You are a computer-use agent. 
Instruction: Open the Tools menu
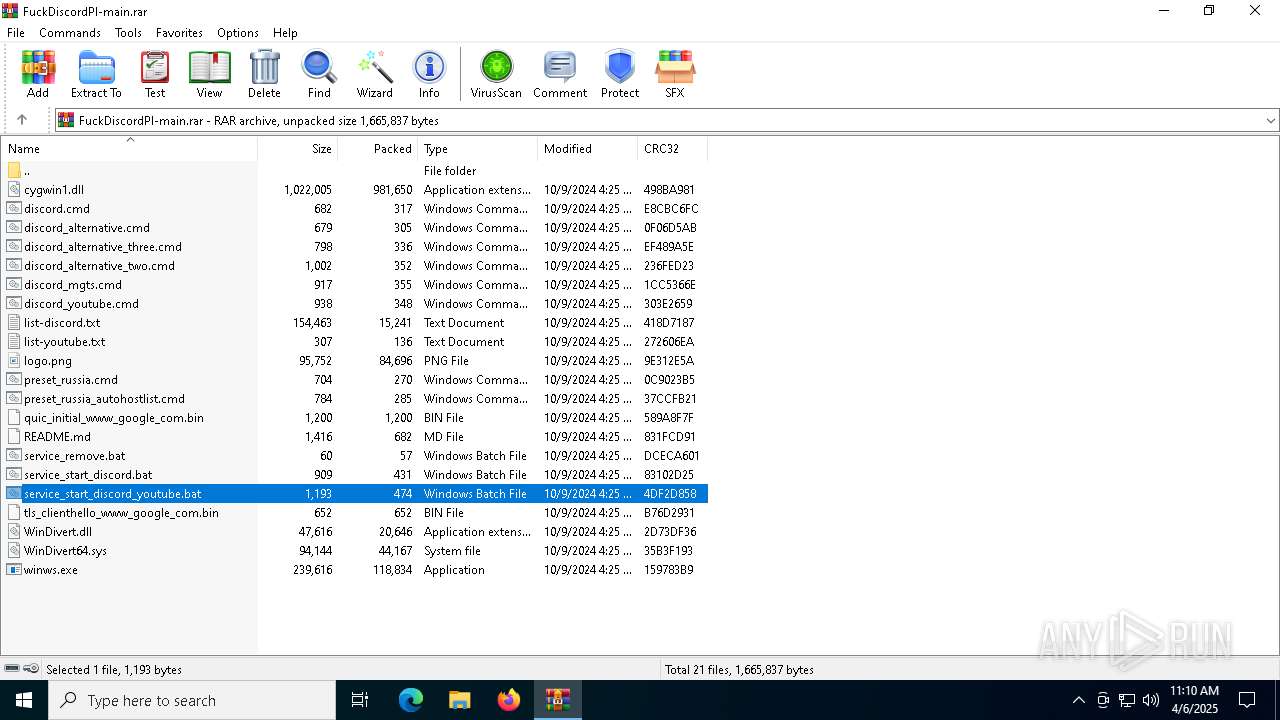point(128,33)
